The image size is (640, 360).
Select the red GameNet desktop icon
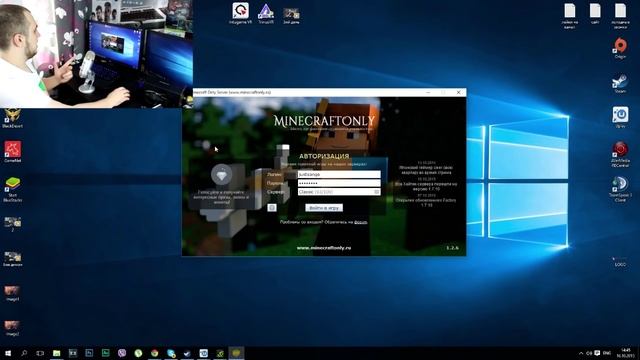(13, 151)
